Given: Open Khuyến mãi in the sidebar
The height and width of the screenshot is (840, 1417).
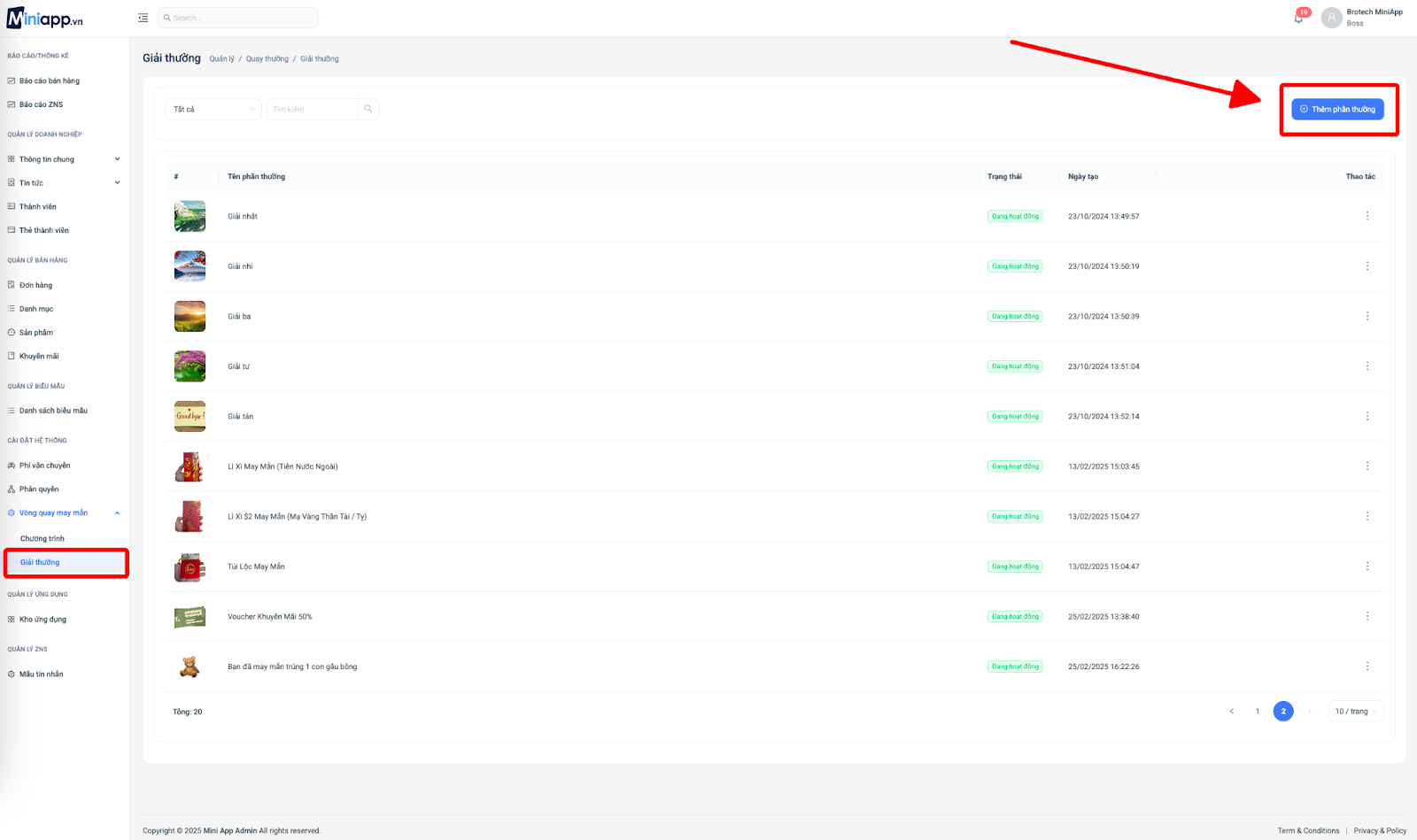Looking at the screenshot, I should [x=39, y=357].
